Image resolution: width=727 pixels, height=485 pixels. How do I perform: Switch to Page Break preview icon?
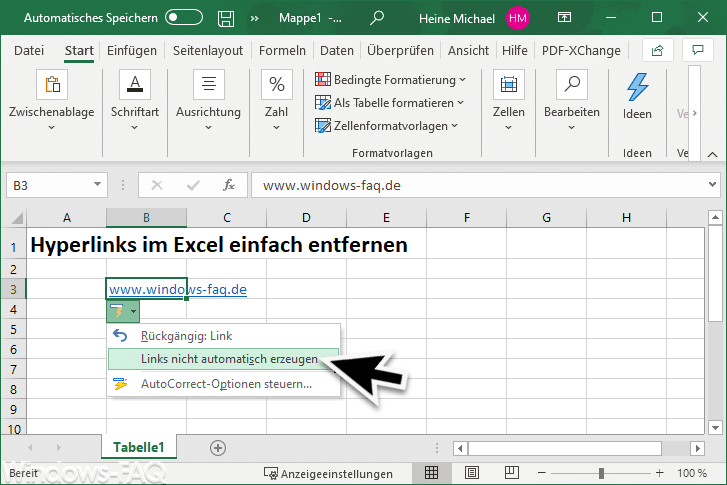click(512, 472)
